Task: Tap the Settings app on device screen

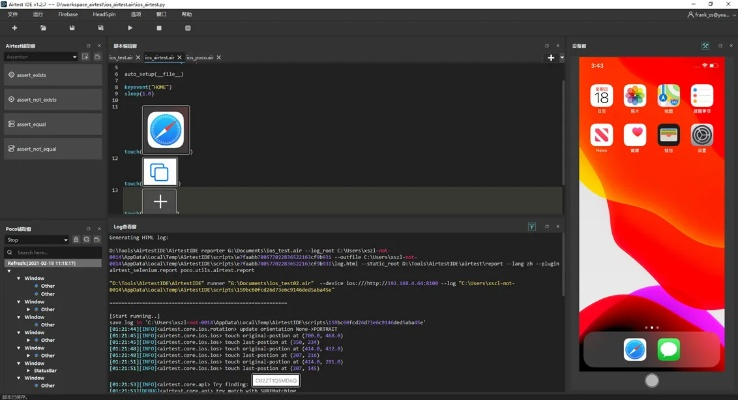Action: click(701, 134)
